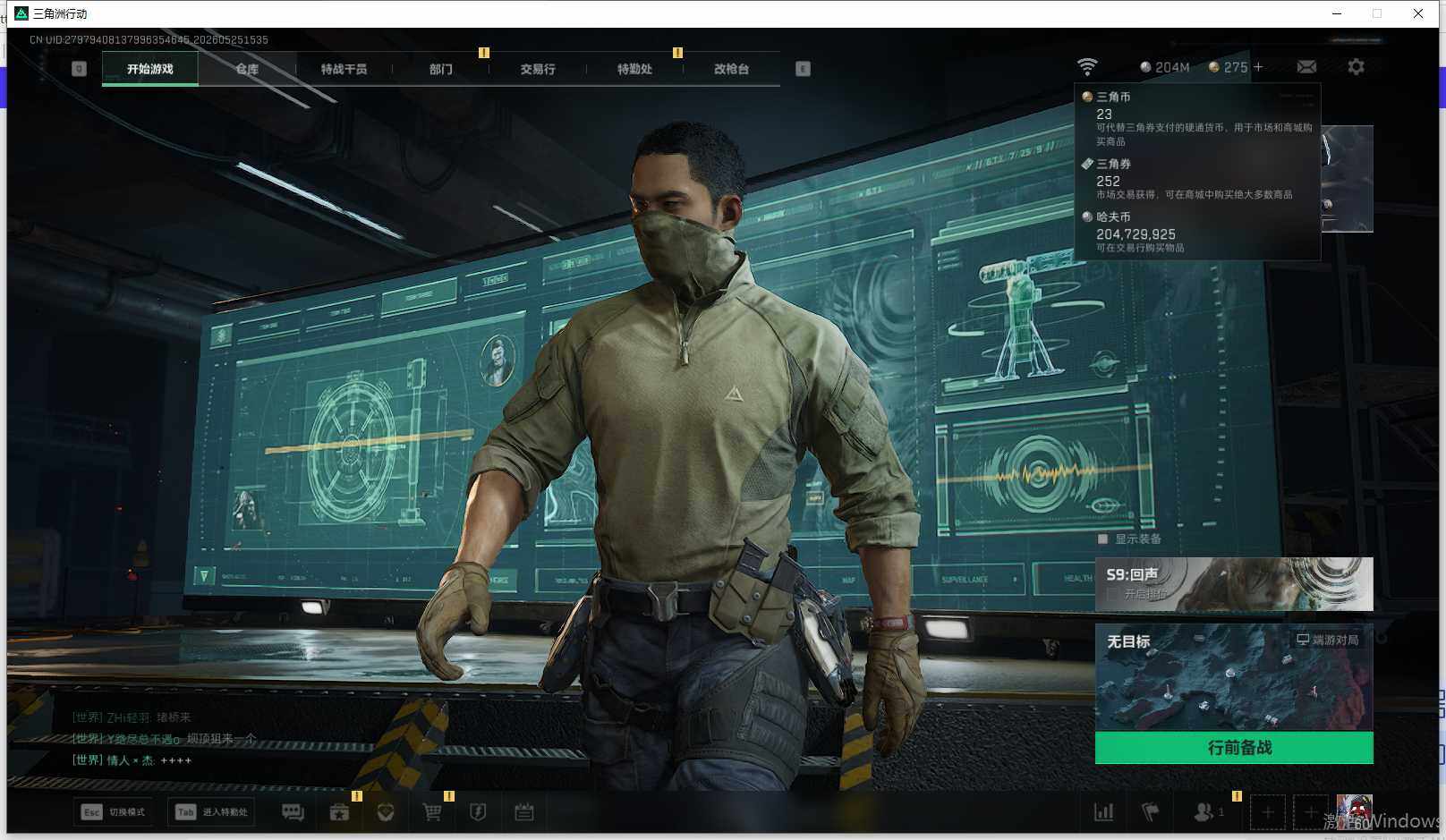
Task: Click the Tab 进入特勤处 button
Action: pyautogui.click(x=213, y=812)
